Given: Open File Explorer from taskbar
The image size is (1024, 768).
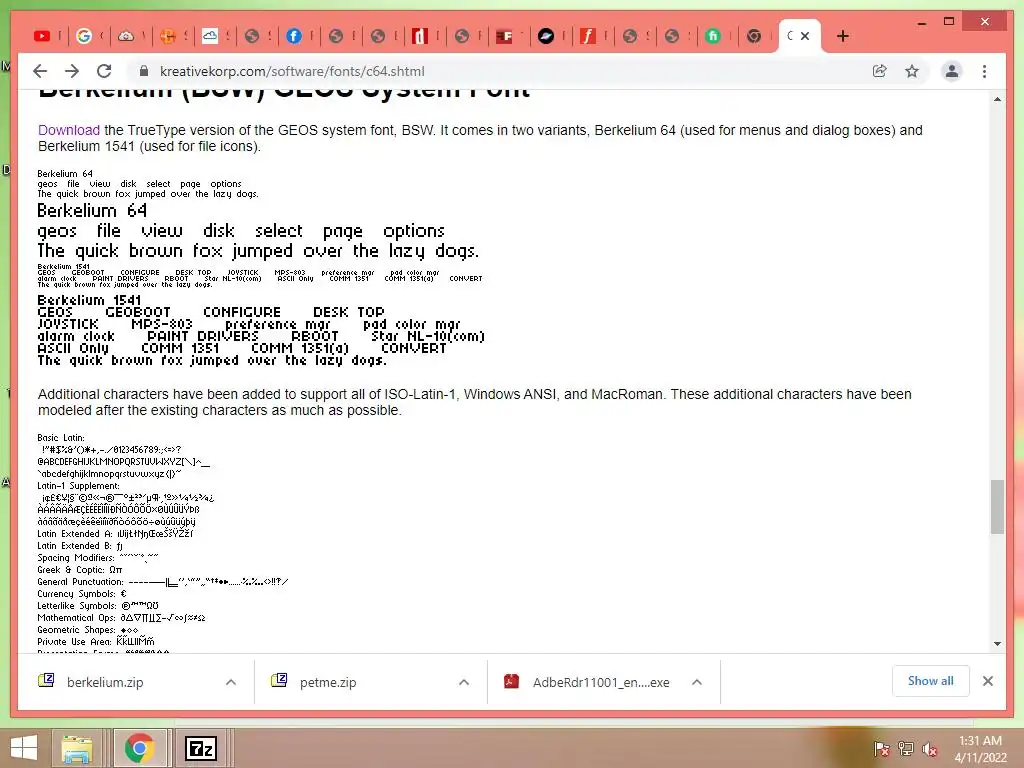Looking at the screenshot, I should click(78, 748).
